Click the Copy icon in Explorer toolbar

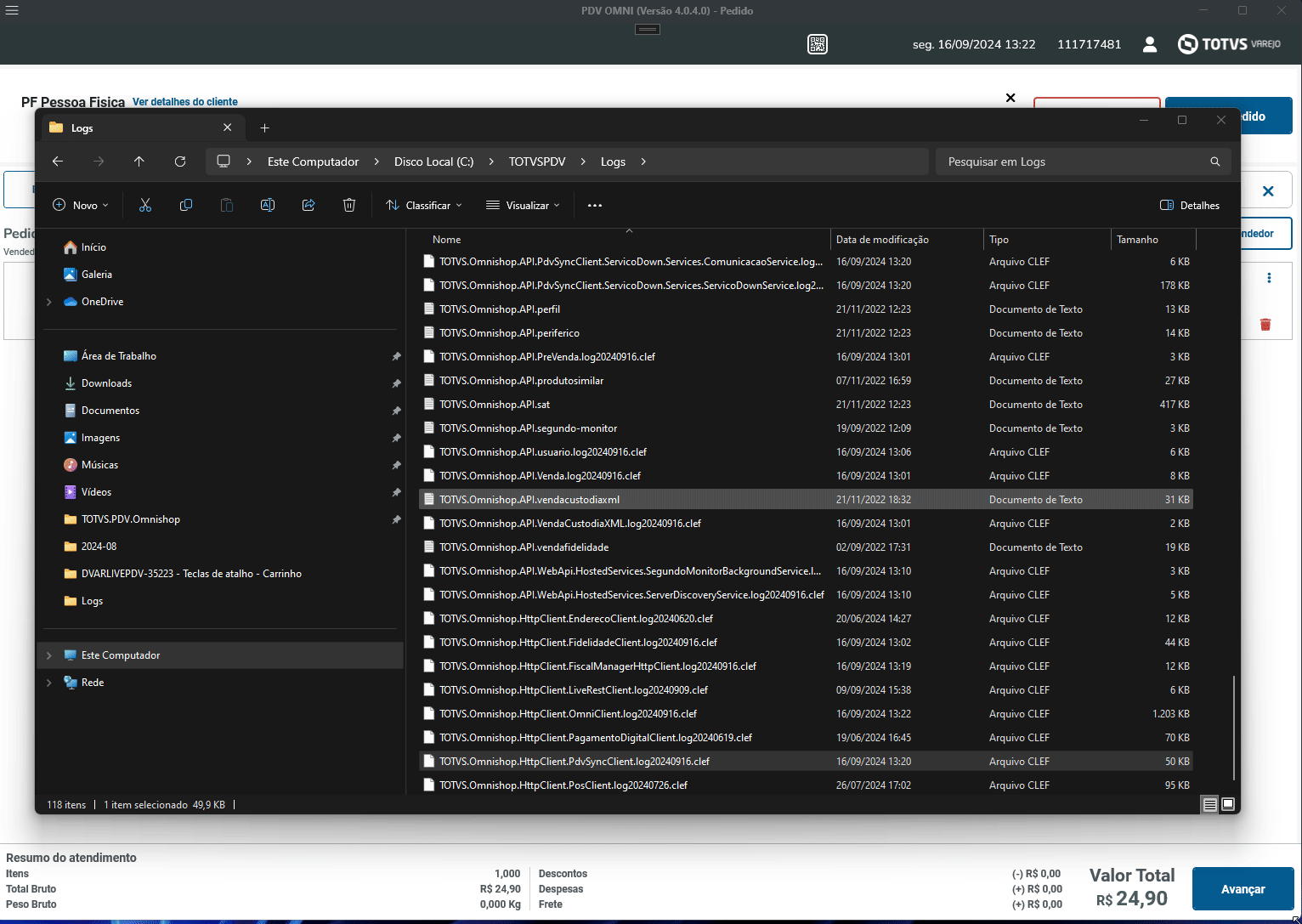[x=186, y=205]
